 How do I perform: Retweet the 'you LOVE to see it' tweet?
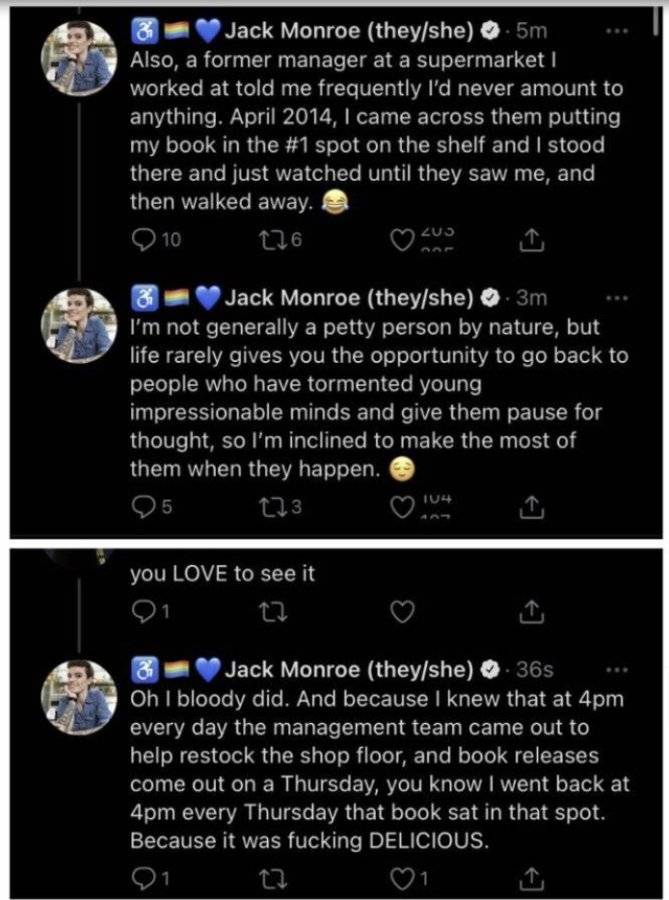273,612
